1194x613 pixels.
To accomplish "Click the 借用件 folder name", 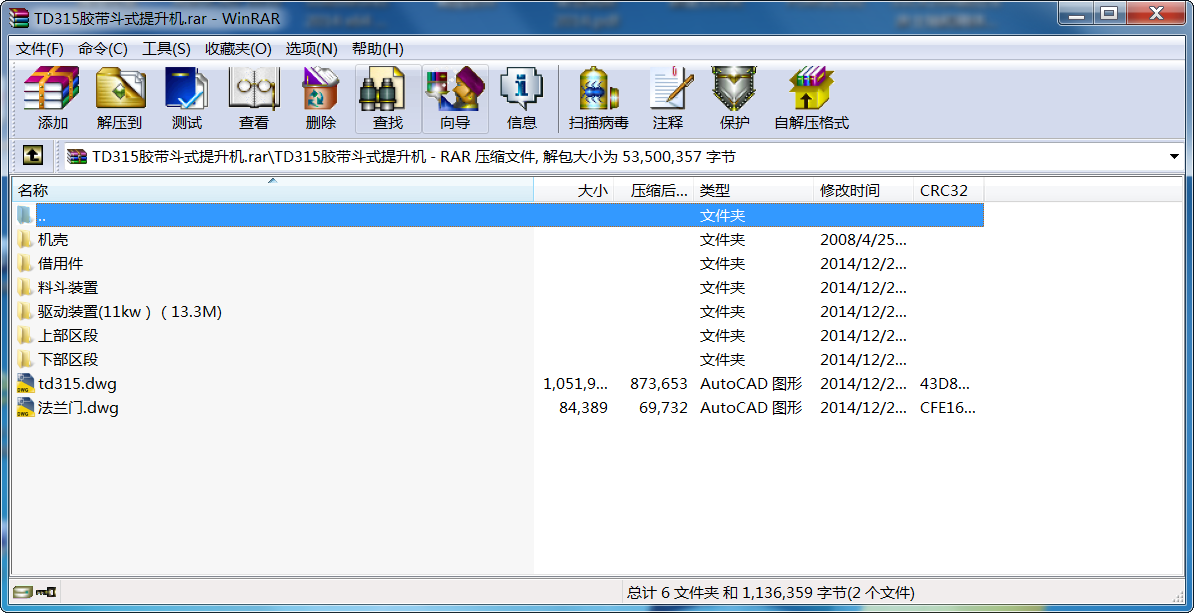I will [x=60, y=263].
